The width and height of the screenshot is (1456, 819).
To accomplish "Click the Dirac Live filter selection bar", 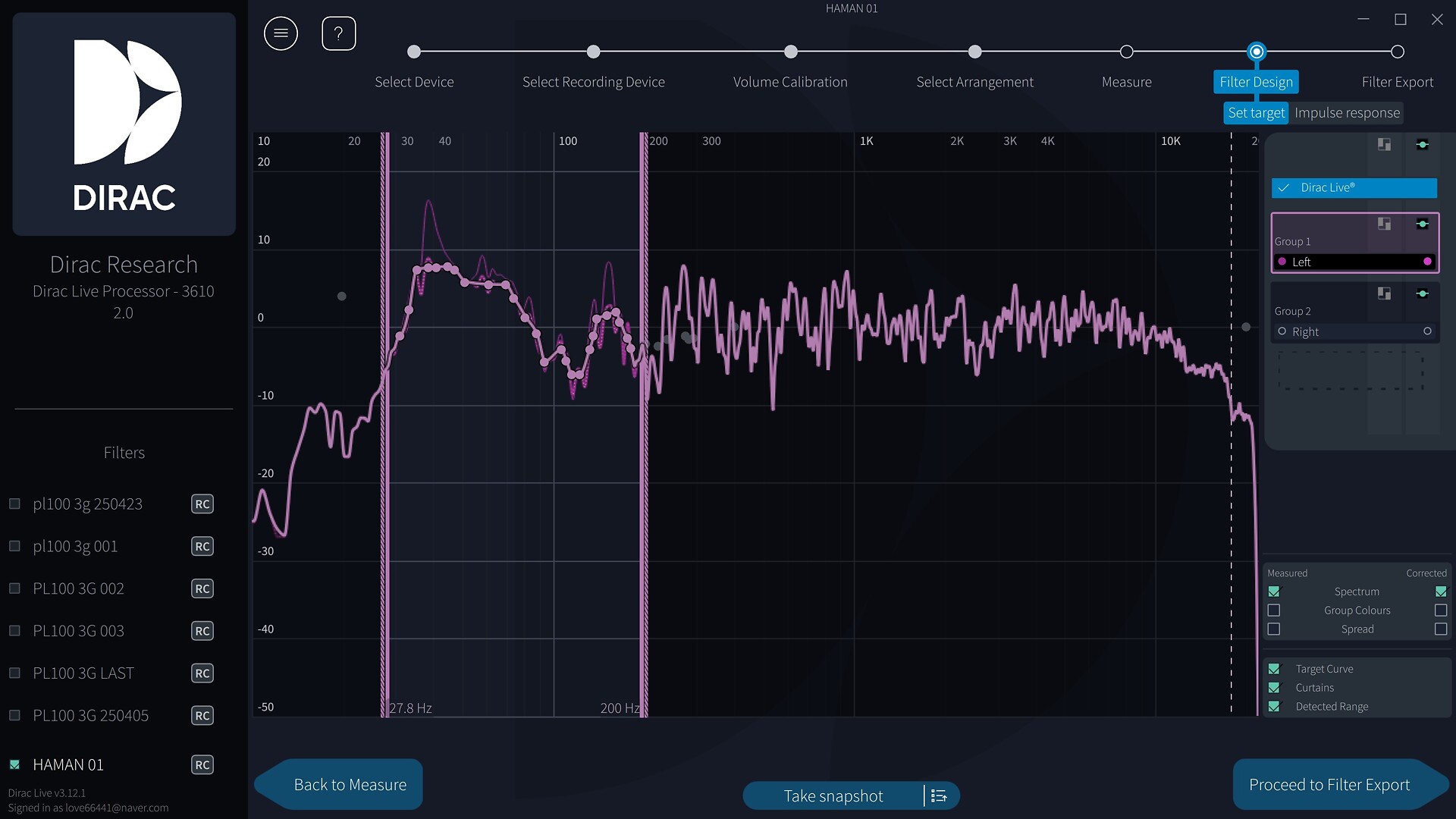I will coord(1354,187).
